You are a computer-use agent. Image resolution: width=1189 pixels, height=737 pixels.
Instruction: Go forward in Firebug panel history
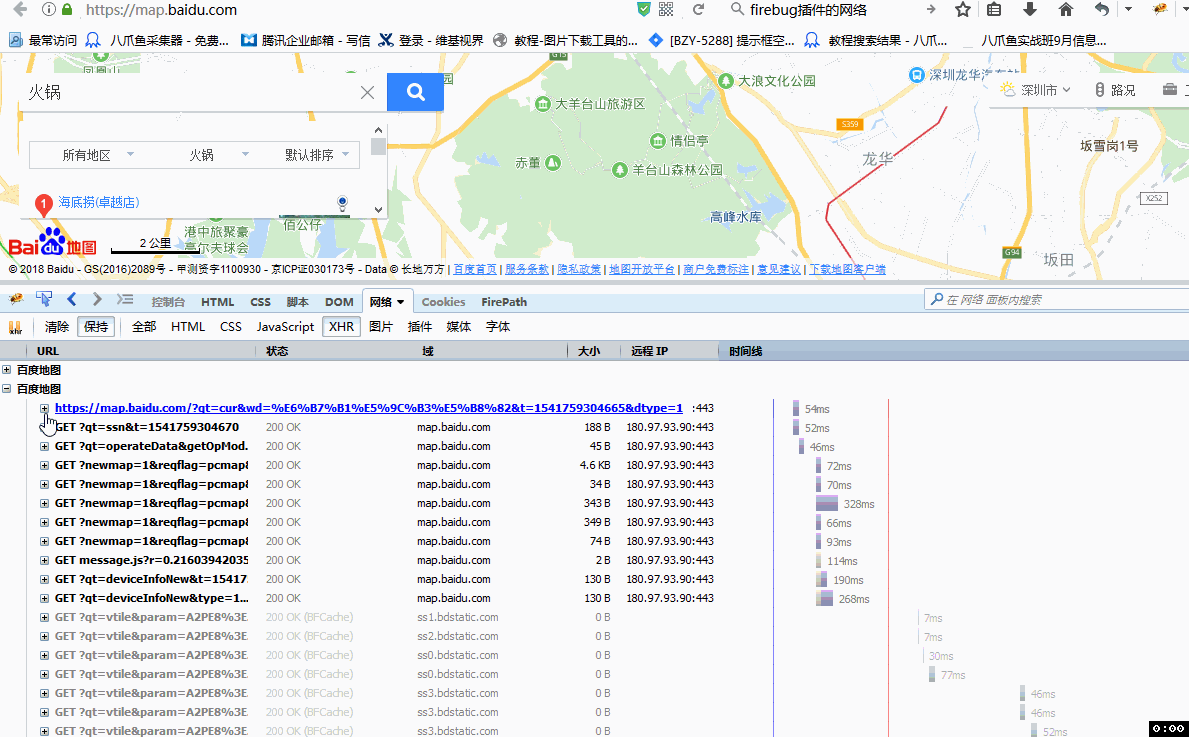(97, 300)
